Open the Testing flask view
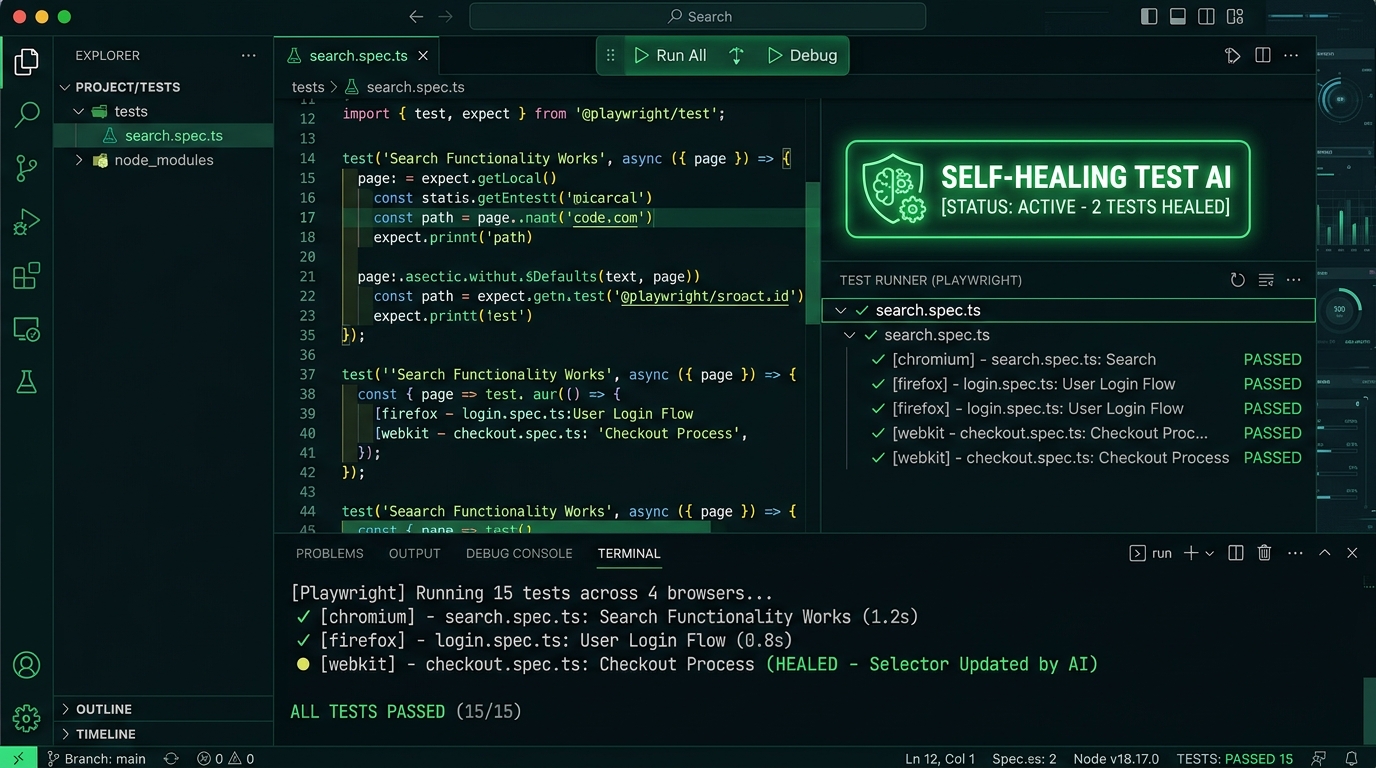 tap(27, 381)
